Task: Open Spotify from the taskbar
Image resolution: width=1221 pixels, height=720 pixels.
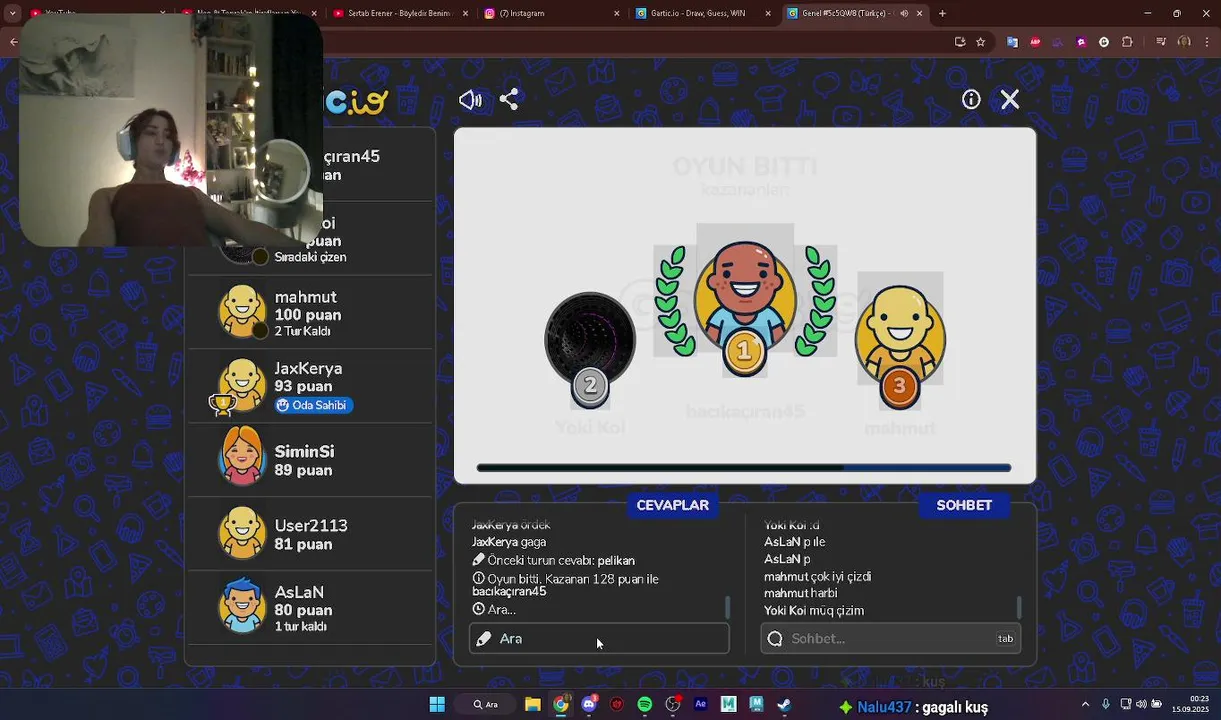Action: [644, 705]
